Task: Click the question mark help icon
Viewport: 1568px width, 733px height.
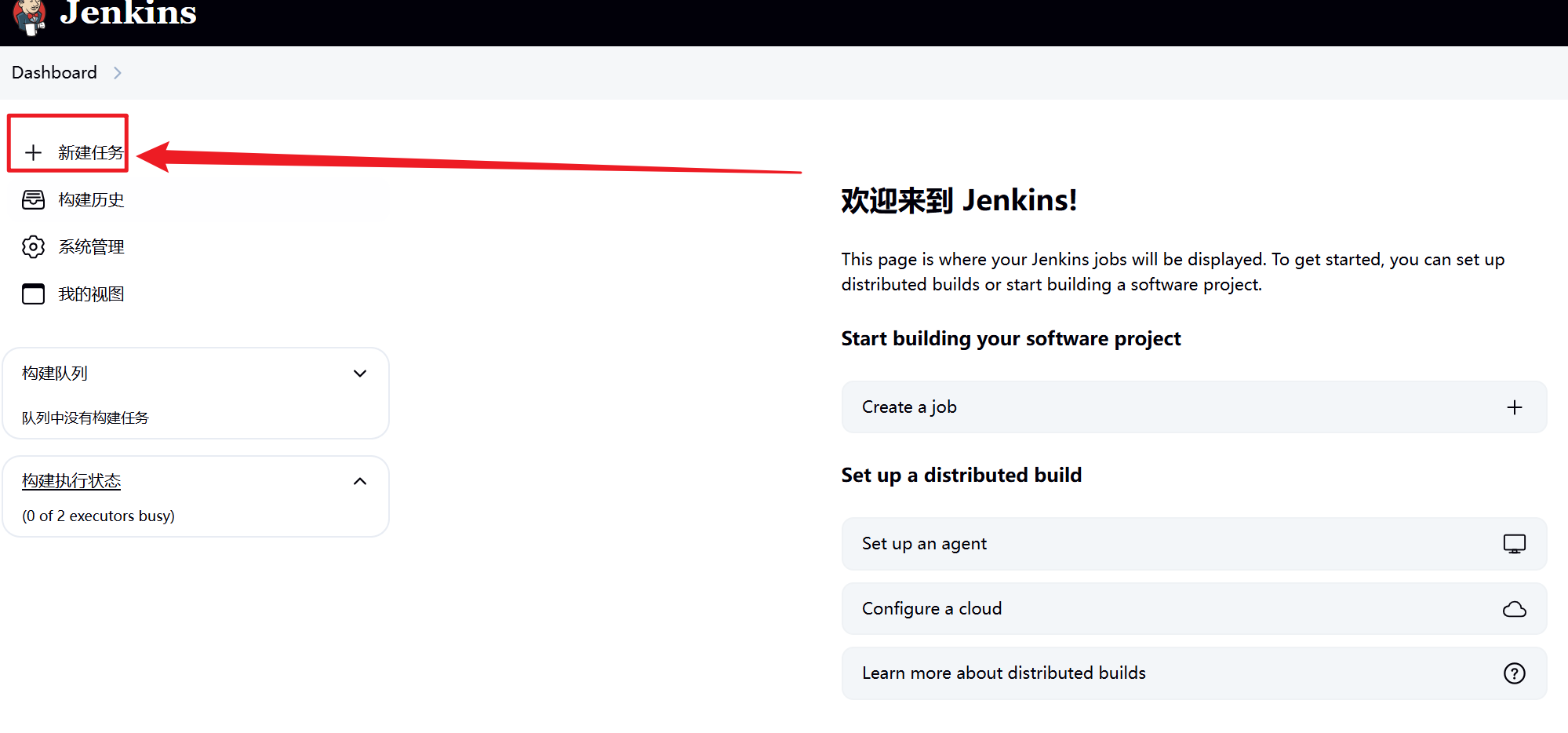Action: pyautogui.click(x=1514, y=673)
